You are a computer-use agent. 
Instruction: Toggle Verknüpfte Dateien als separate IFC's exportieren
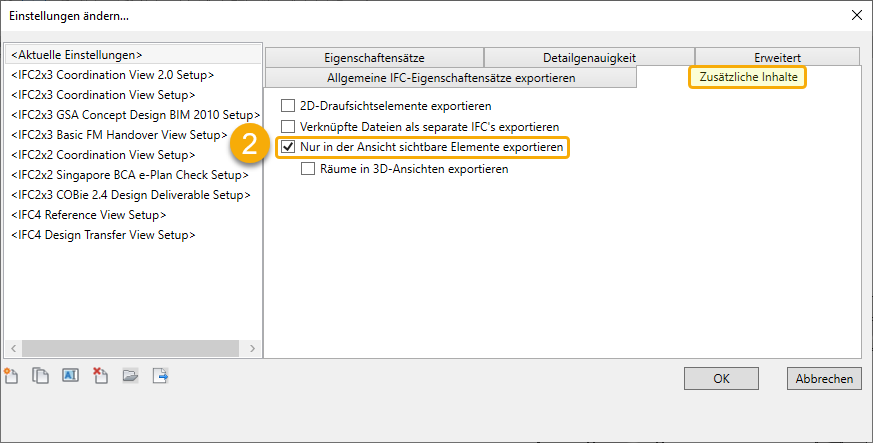click(288, 127)
